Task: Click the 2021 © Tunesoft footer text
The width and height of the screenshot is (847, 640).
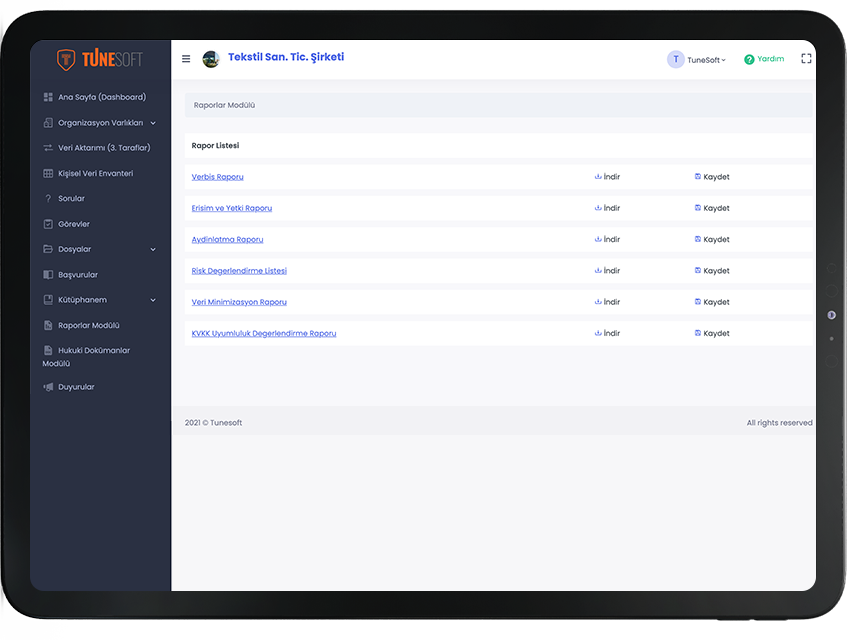Action: point(213,423)
